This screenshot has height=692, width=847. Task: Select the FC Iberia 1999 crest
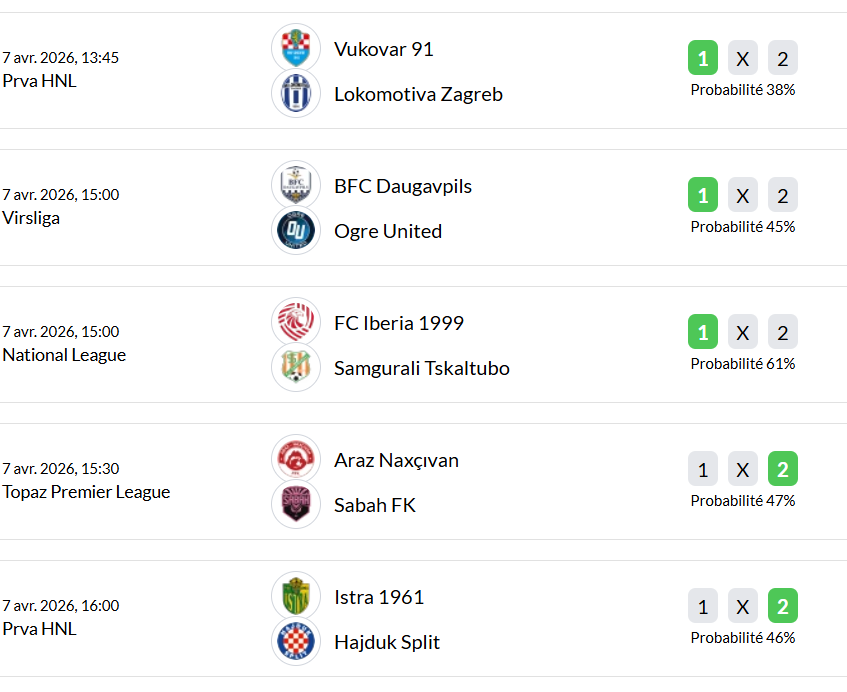[x=296, y=323]
